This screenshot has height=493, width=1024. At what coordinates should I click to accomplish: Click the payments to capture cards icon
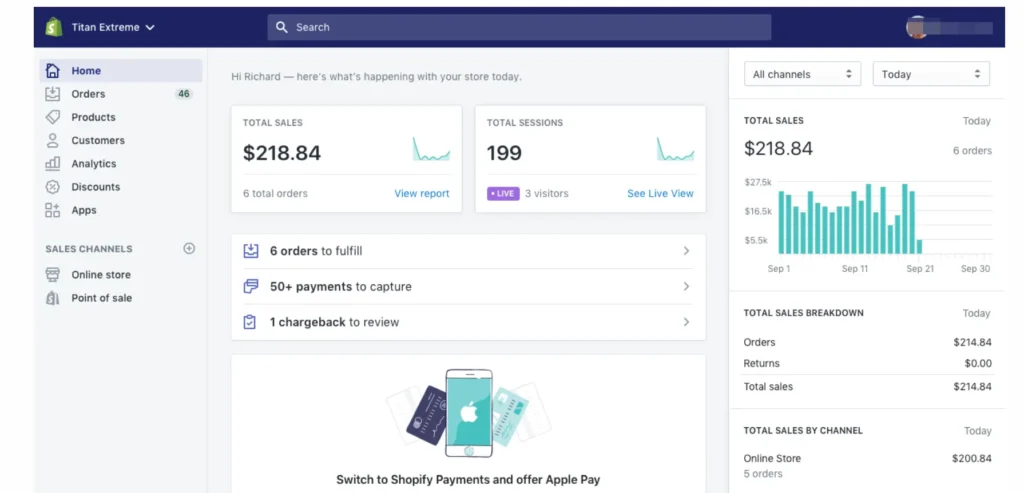[x=250, y=286]
